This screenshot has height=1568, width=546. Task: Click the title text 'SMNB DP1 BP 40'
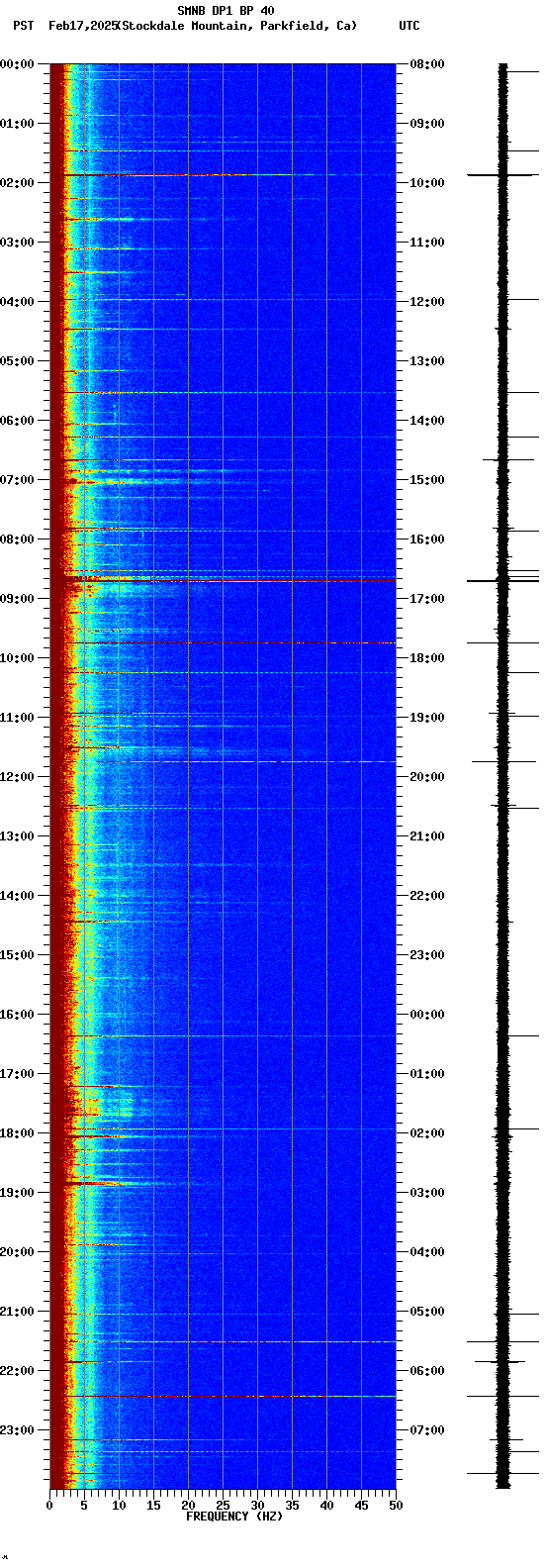pos(226,11)
